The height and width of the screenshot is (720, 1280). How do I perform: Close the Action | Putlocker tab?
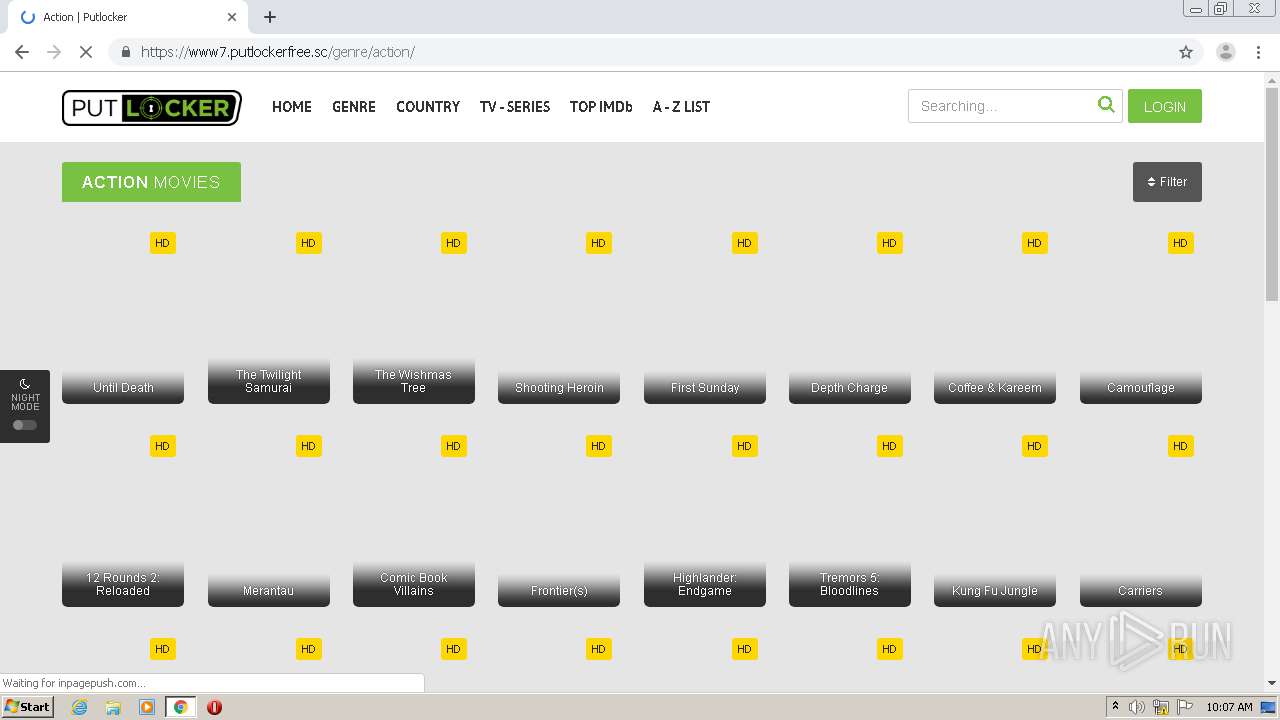pos(232,17)
